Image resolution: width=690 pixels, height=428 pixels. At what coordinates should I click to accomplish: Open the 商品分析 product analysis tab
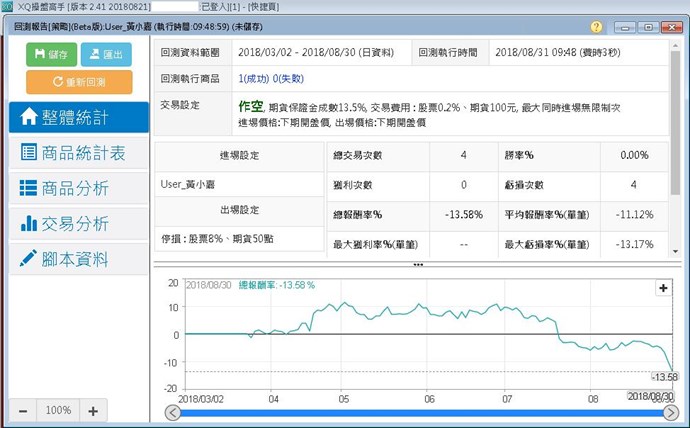point(76,188)
